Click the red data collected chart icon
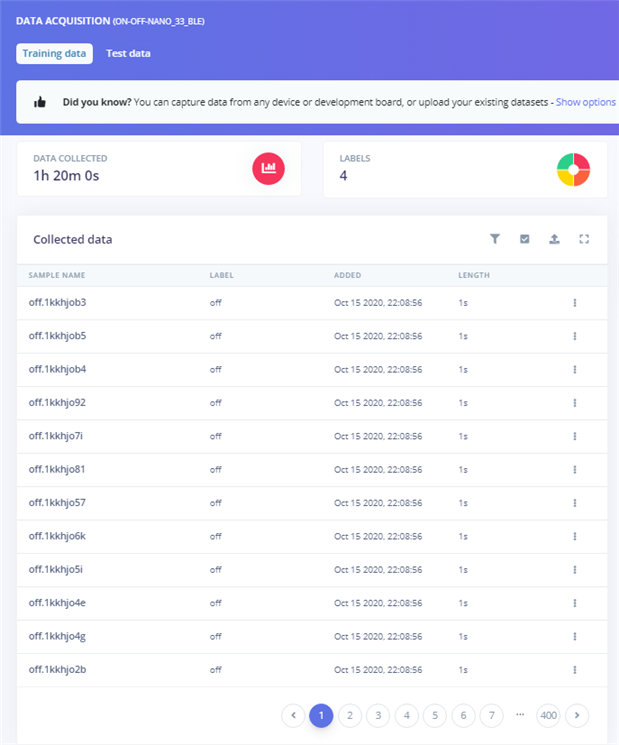This screenshot has width=619, height=745. [x=268, y=169]
